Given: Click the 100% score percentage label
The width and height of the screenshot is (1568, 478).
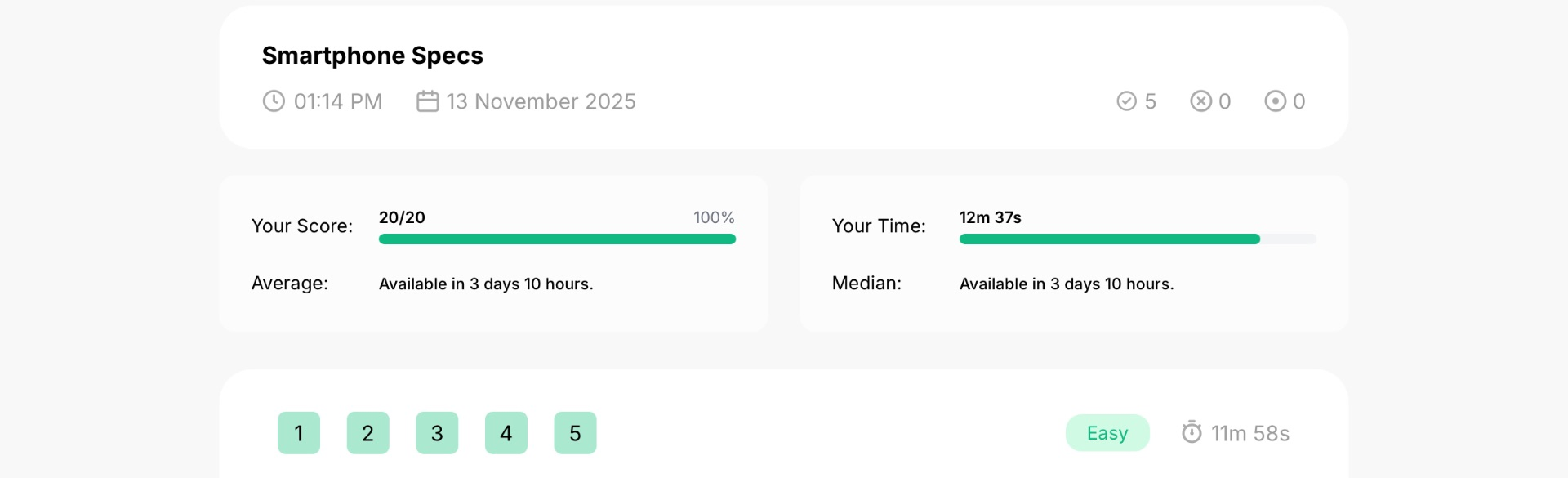Looking at the screenshot, I should tap(715, 217).
